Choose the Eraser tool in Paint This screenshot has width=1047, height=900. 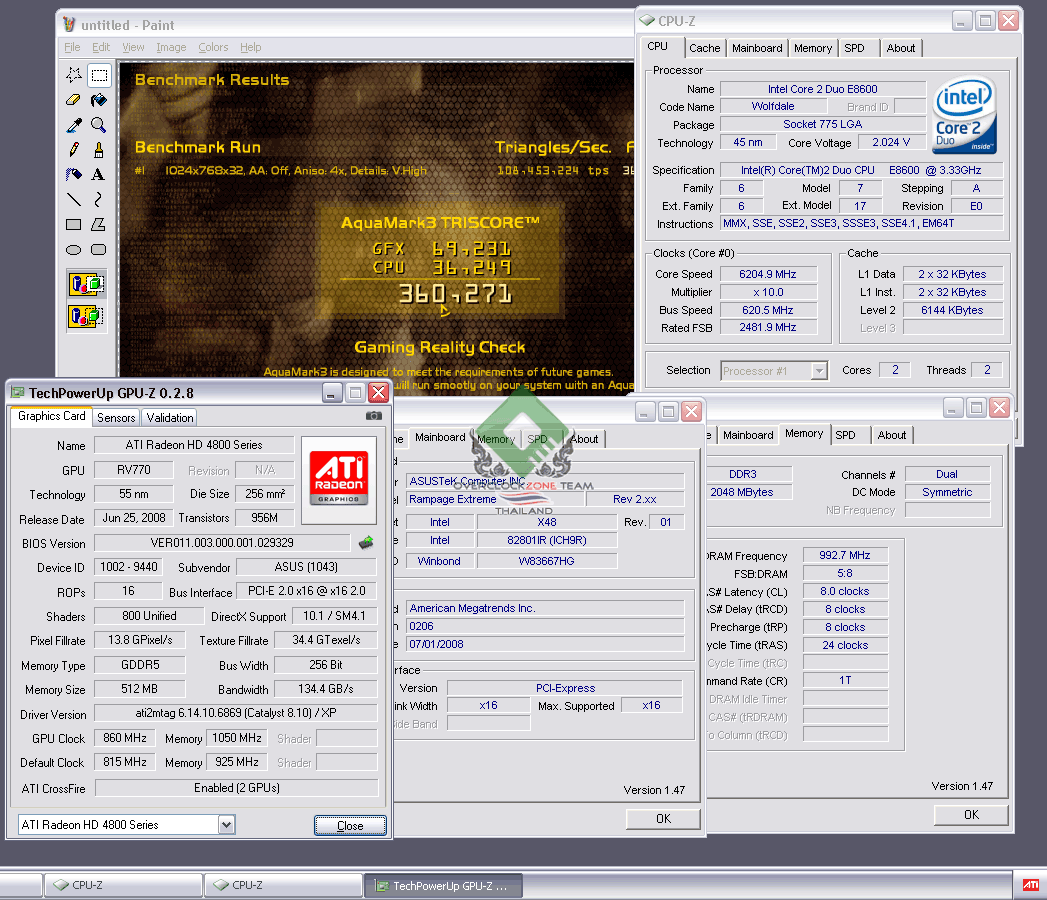[74, 100]
